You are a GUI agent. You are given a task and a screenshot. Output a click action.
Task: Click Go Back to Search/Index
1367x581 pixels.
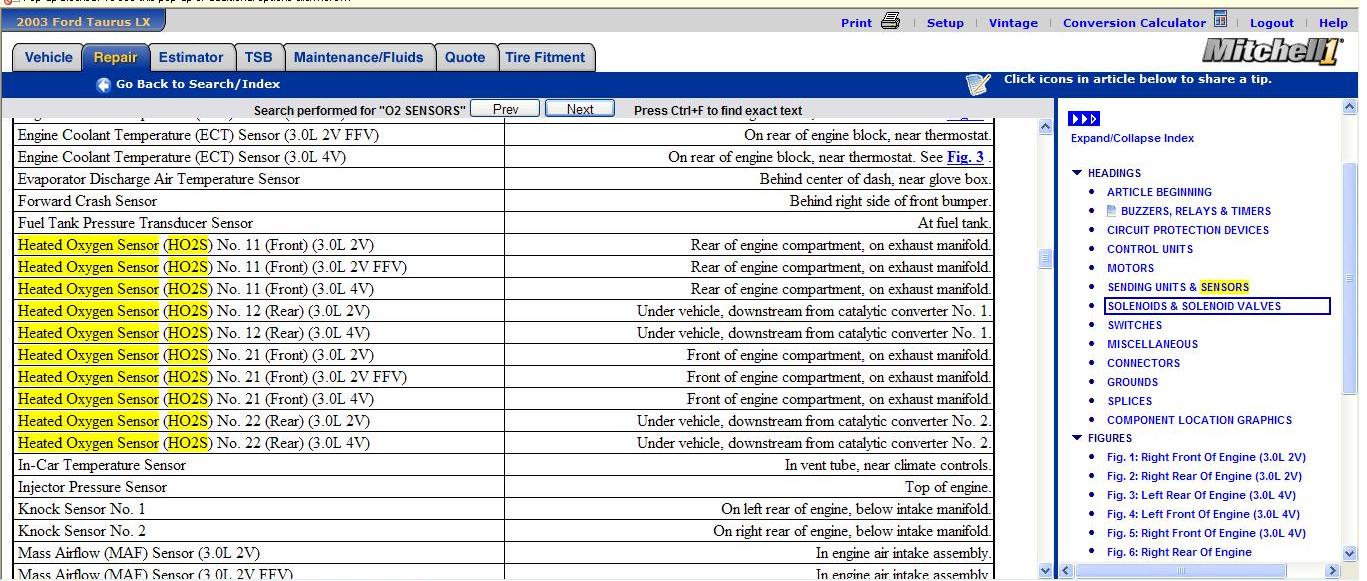click(x=198, y=84)
